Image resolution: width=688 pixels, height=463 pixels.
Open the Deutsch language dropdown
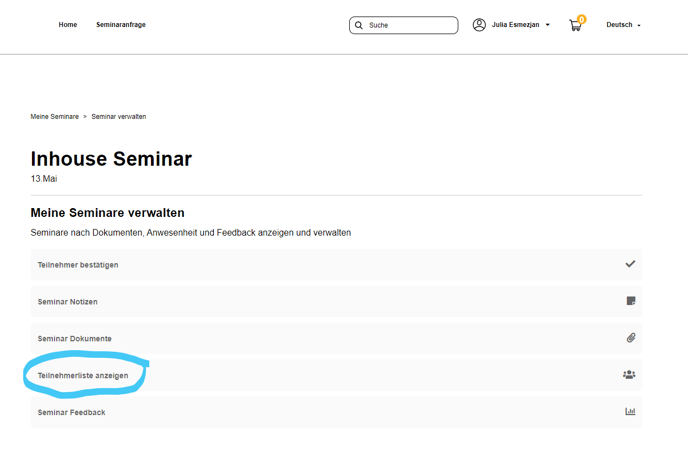tap(623, 25)
